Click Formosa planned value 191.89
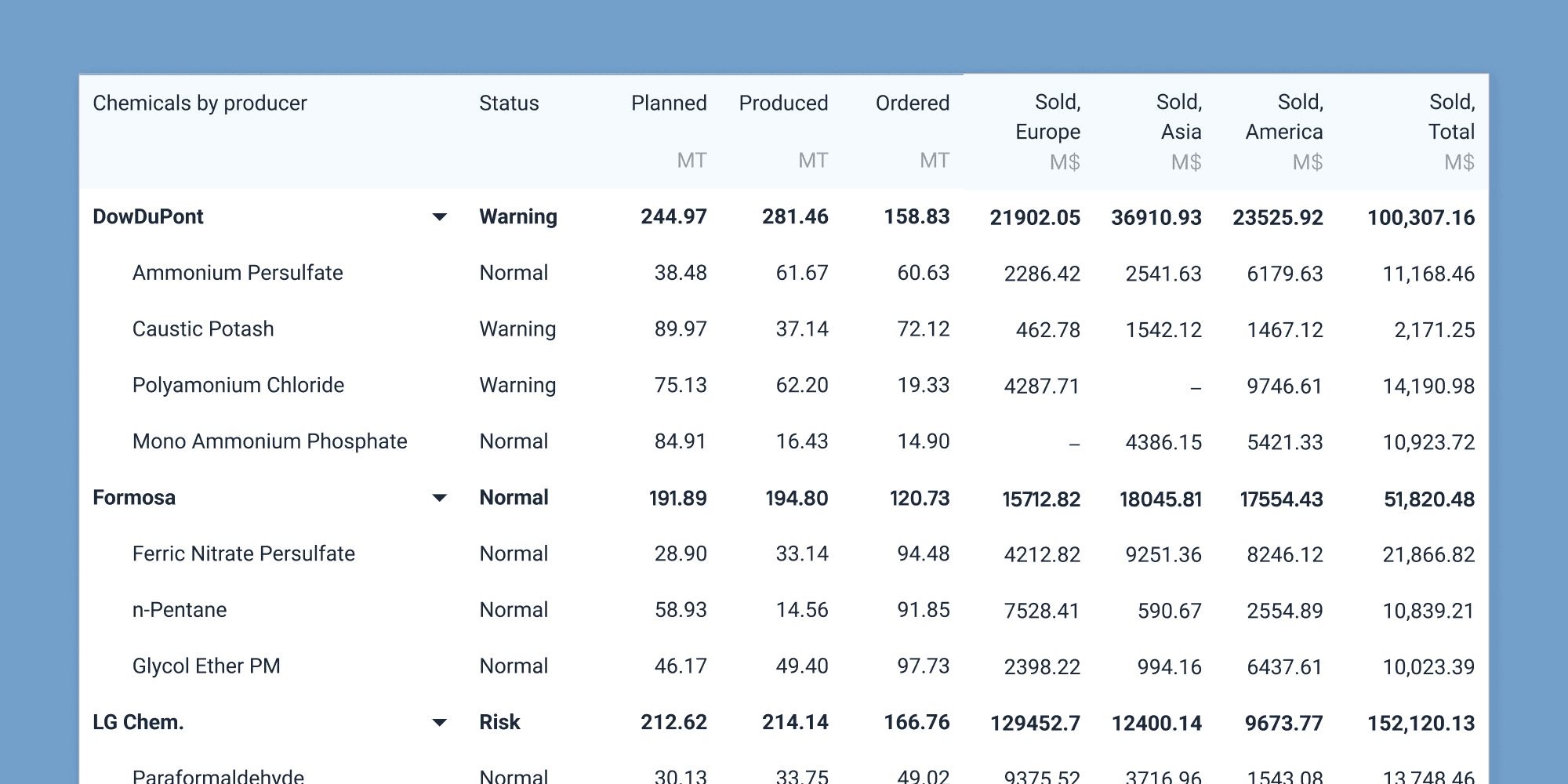The height and width of the screenshot is (784, 1568). [677, 498]
